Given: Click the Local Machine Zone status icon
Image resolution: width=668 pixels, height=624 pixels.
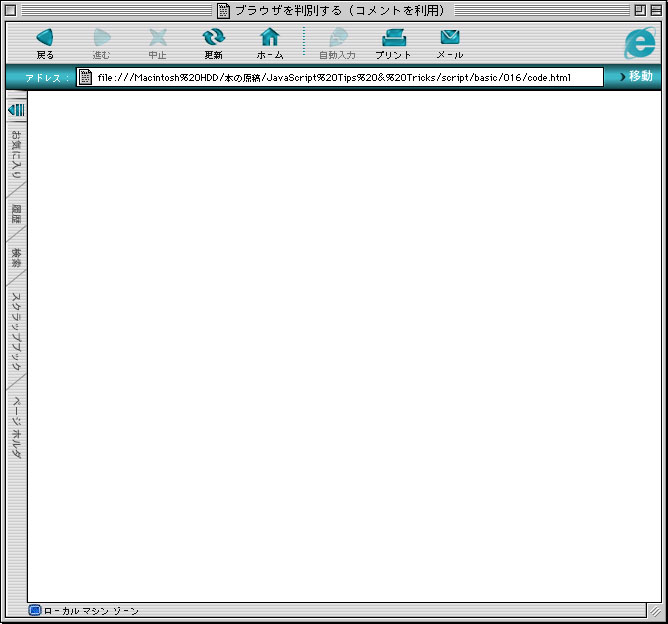Looking at the screenshot, I should point(35,610).
